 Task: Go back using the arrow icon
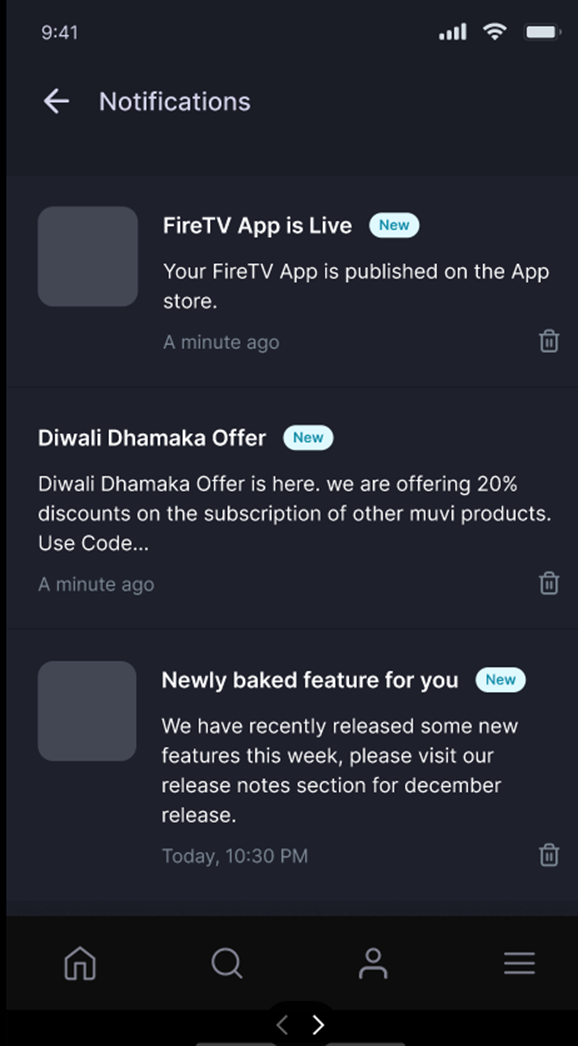[x=56, y=101]
